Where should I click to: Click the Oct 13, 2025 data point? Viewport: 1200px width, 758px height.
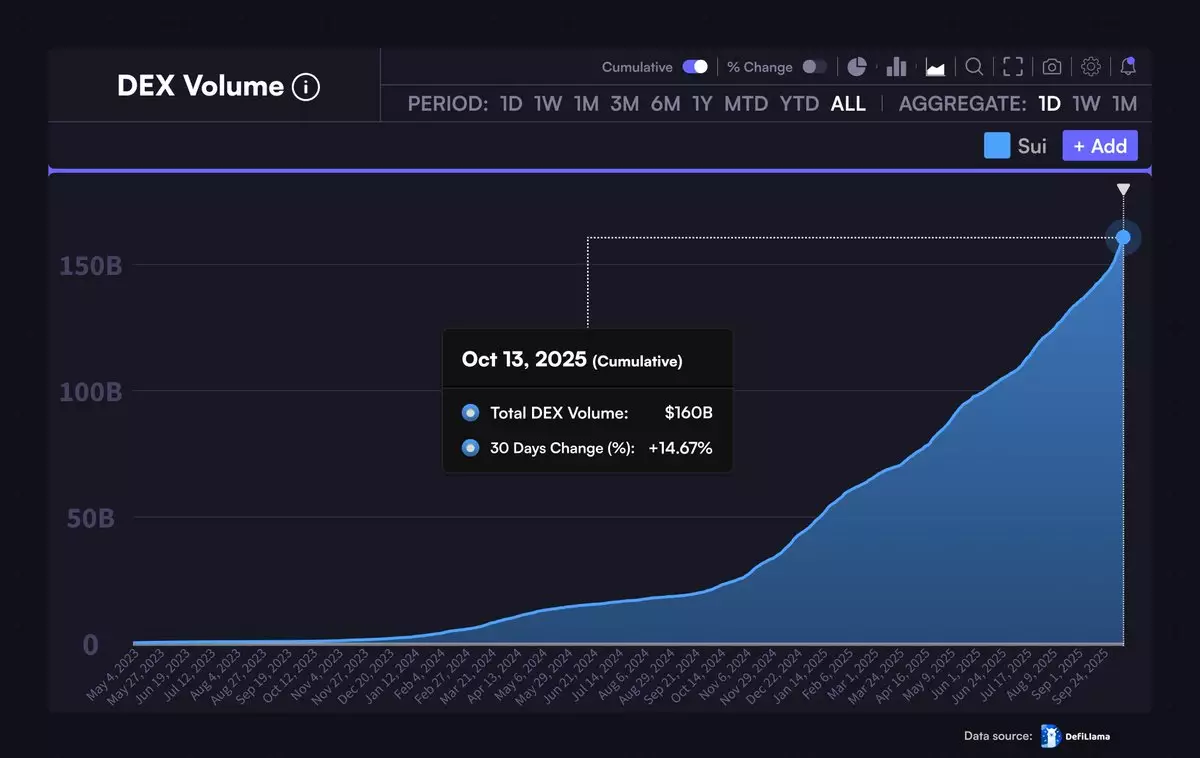pos(1123,237)
